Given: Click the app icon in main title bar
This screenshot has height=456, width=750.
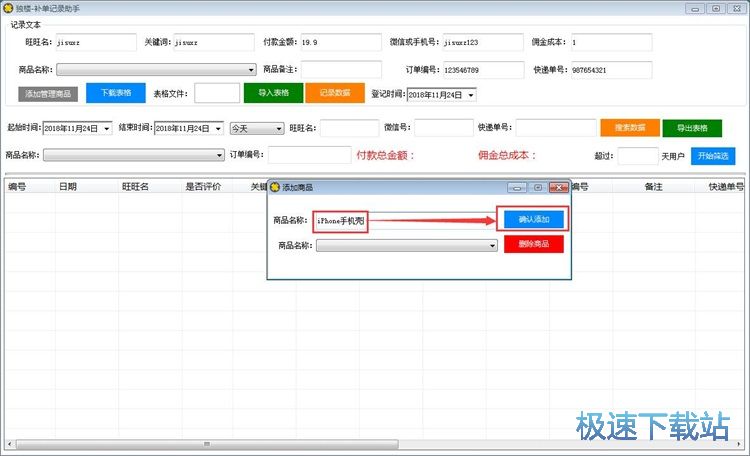Looking at the screenshot, I should point(8,8).
